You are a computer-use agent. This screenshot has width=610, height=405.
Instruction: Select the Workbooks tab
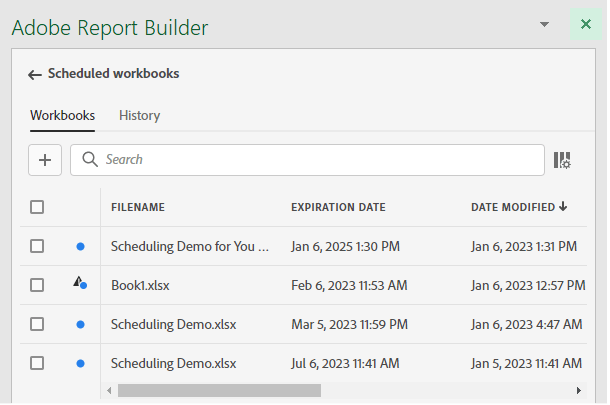tap(62, 115)
